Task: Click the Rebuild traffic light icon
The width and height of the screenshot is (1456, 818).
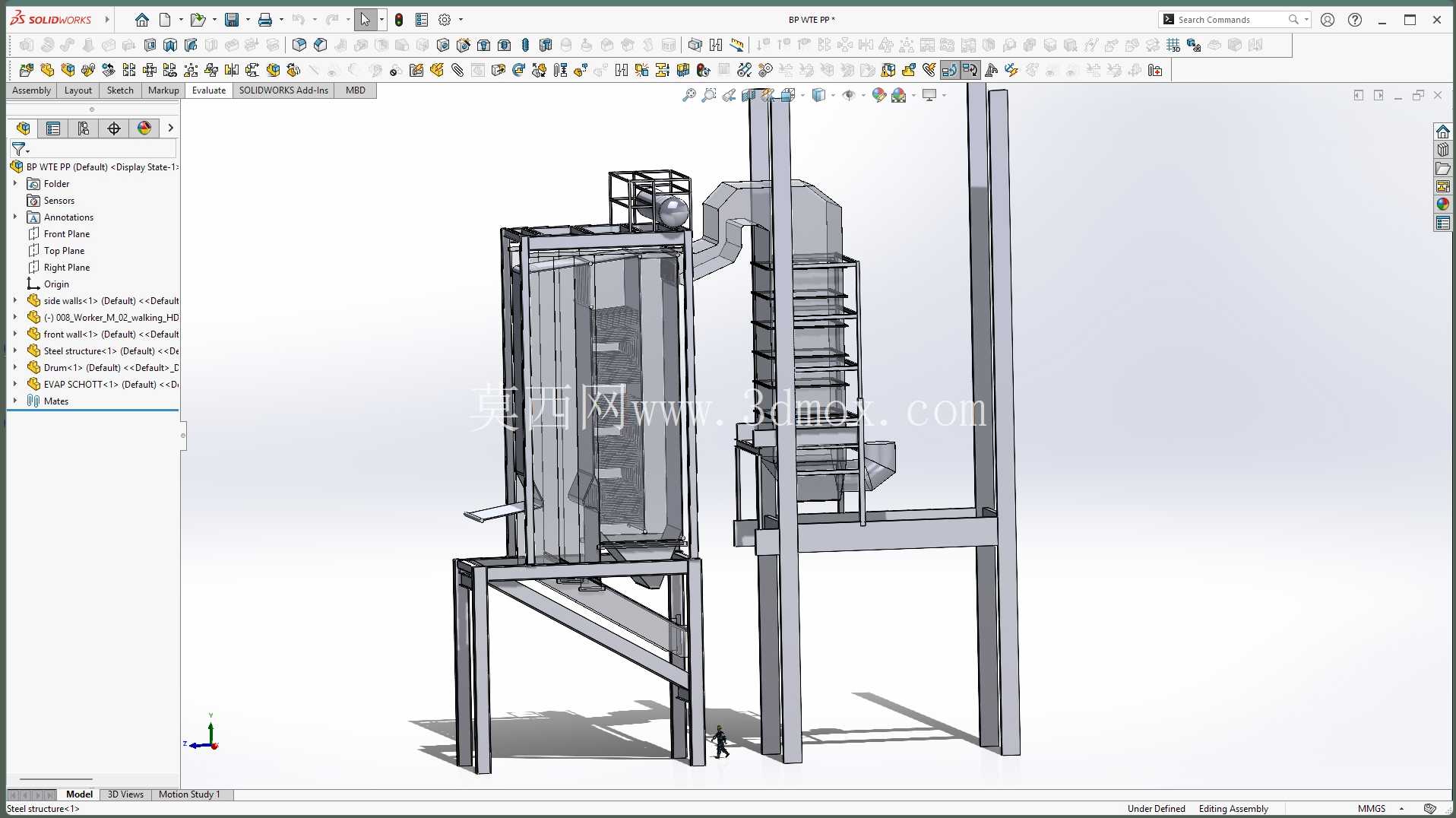Action: click(x=399, y=20)
